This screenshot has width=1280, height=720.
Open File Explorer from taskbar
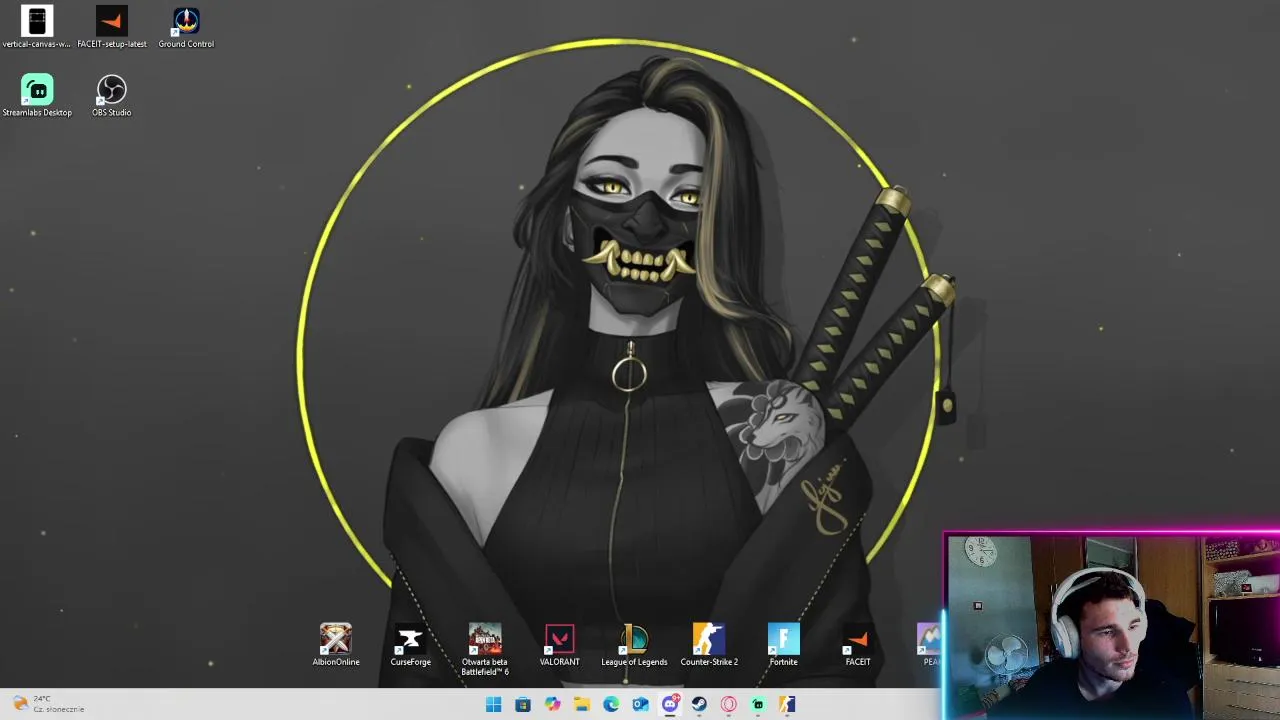[x=581, y=705]
